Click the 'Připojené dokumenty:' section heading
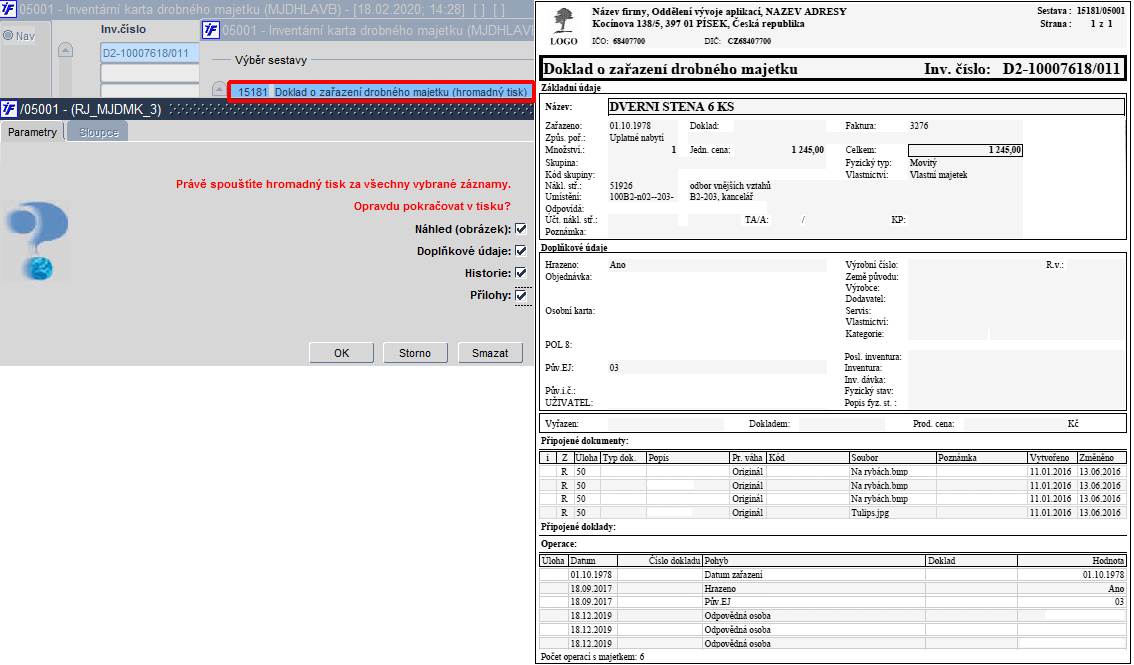Viewport: 1134px width, 665px height. pos(584,441)
